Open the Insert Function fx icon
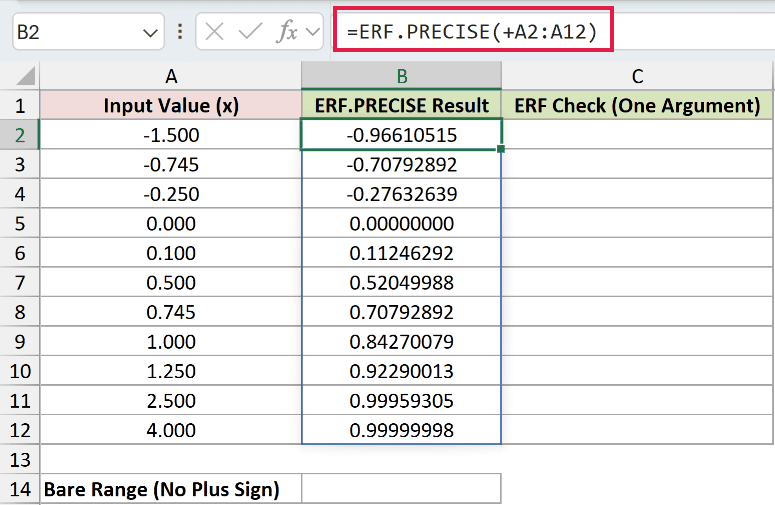The width and height of the screenshot is (775, 505). coord(287,32)
